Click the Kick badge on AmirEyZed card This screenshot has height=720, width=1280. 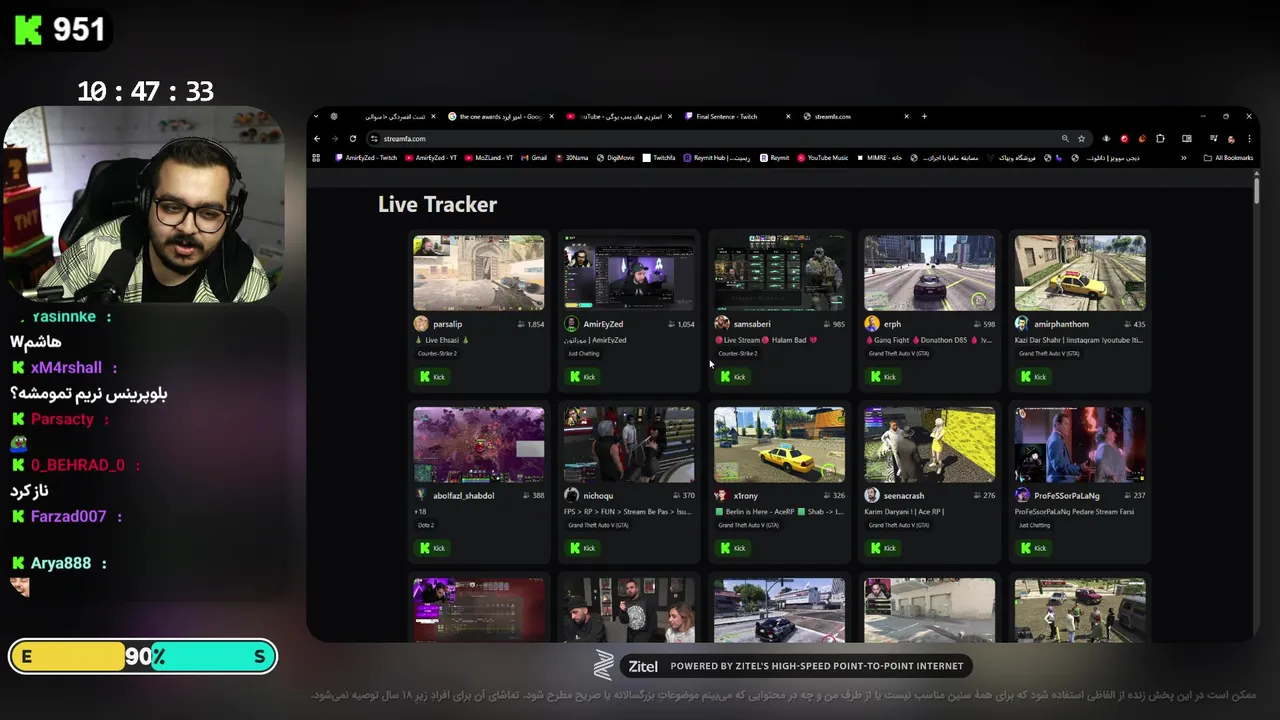pyautogui.click(x=583, y=377)
